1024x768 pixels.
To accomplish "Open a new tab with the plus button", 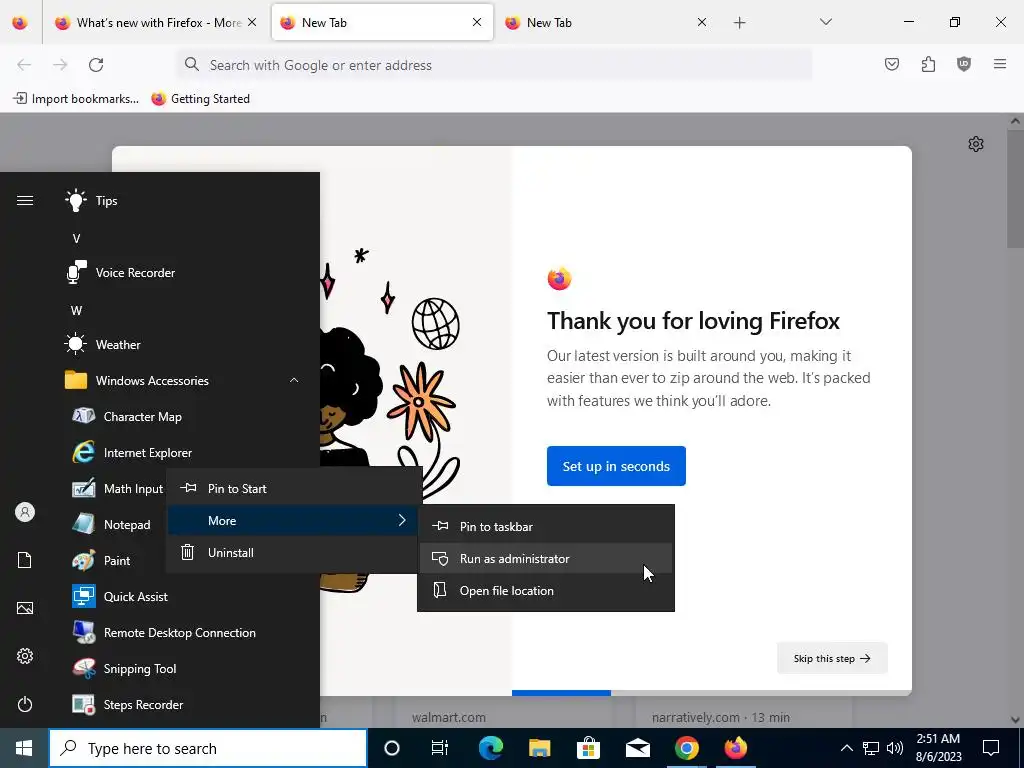I will pos(739,23).
